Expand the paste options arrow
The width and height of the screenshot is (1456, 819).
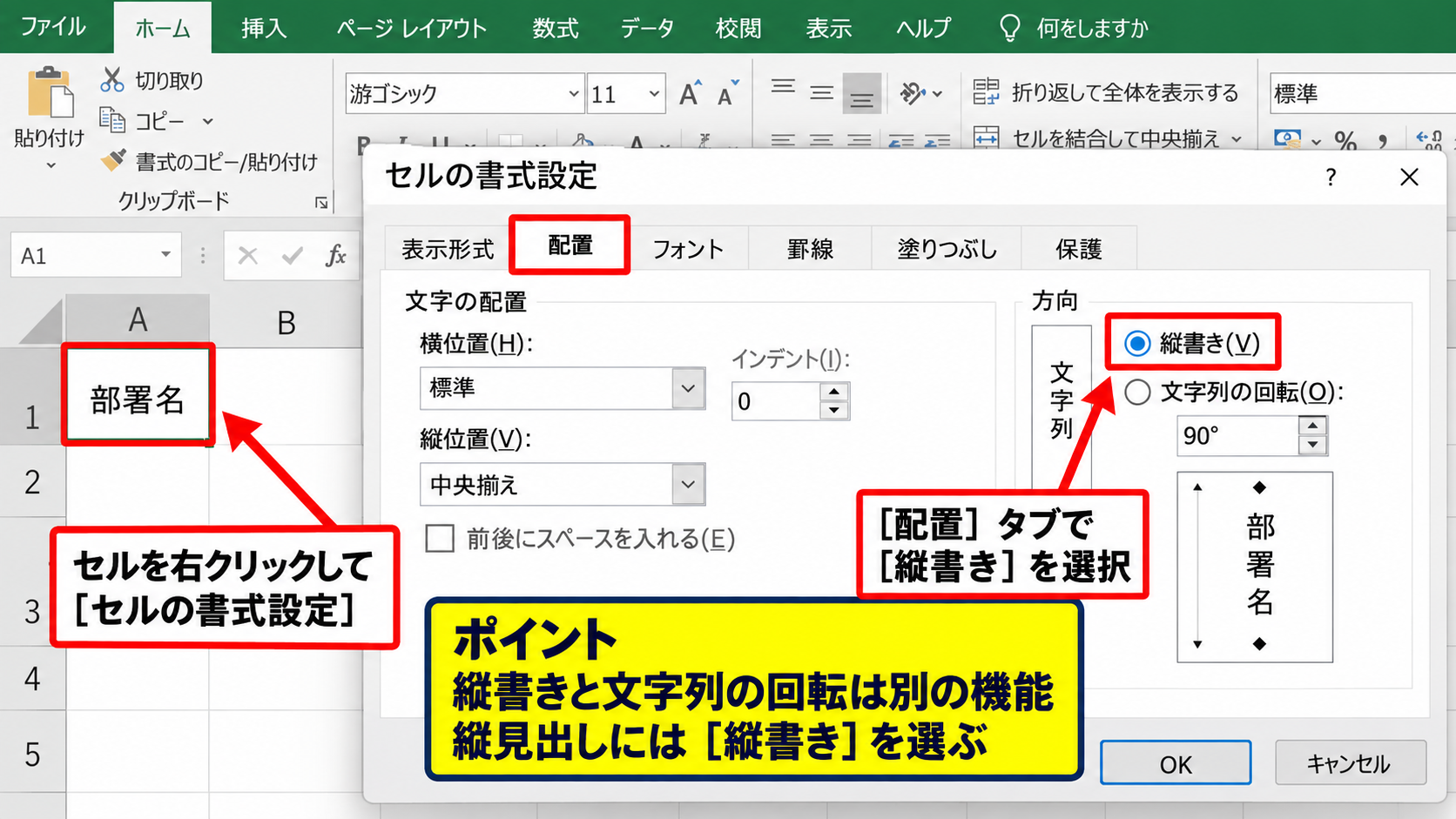point(51,165)
